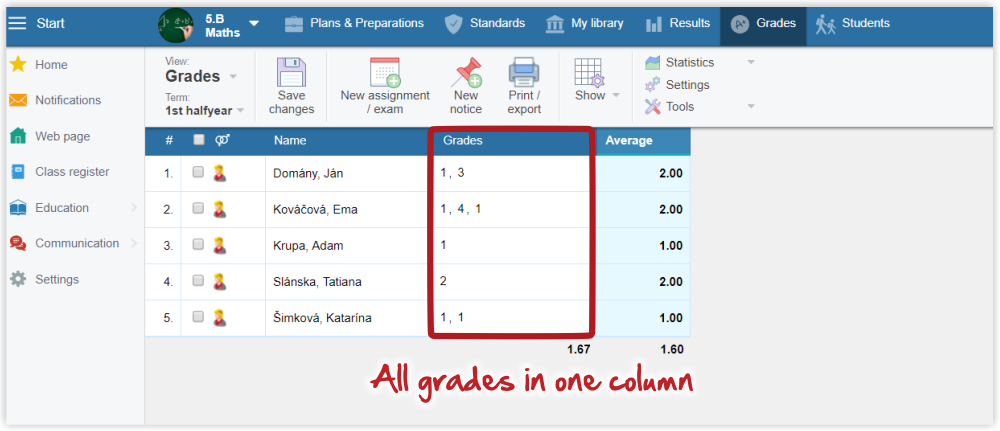Open the Show dropdown arrow

tap(616, 96)
